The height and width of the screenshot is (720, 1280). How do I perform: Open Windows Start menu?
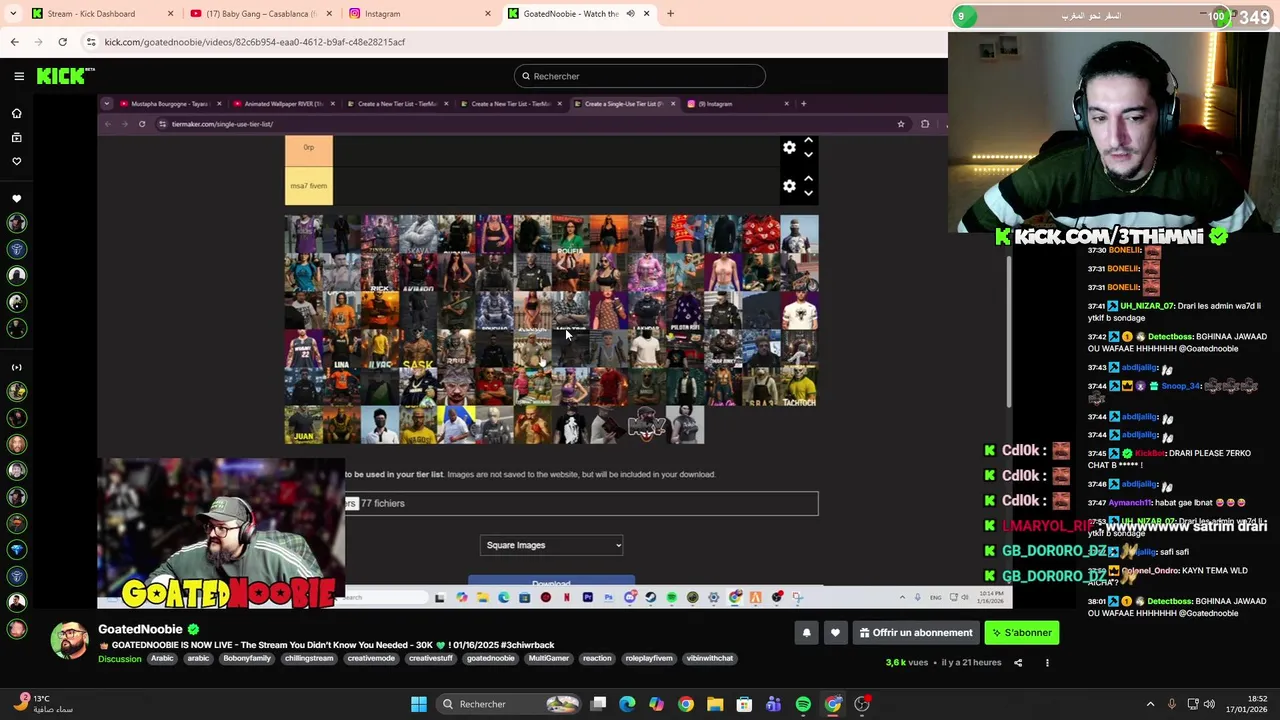point(419,704)
